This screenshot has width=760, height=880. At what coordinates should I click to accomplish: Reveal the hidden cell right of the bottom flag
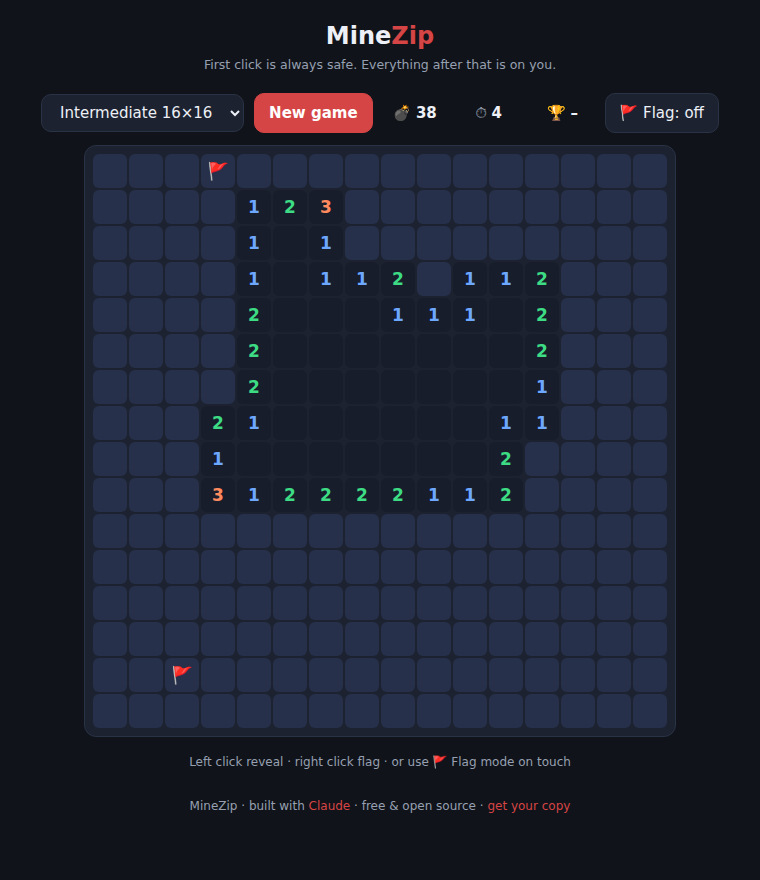tap(218, 675)
